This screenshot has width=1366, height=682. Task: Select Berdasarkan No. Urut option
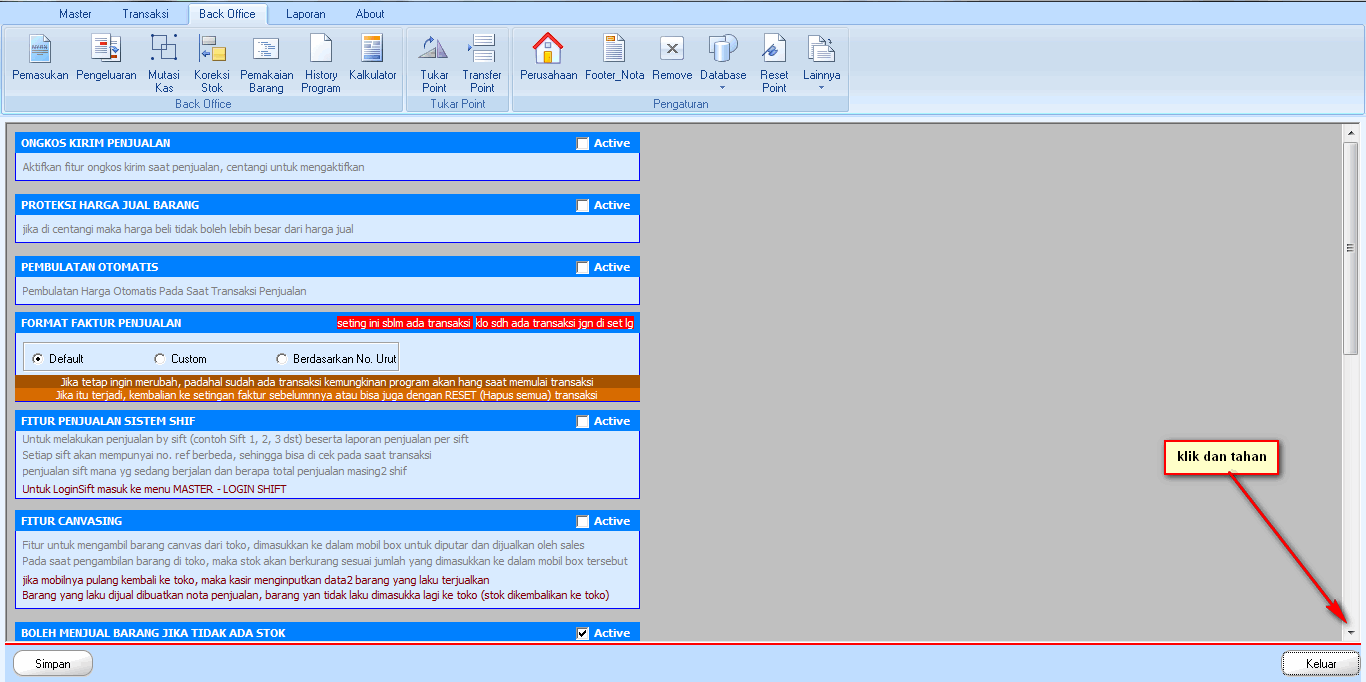(x=337, y=359)
